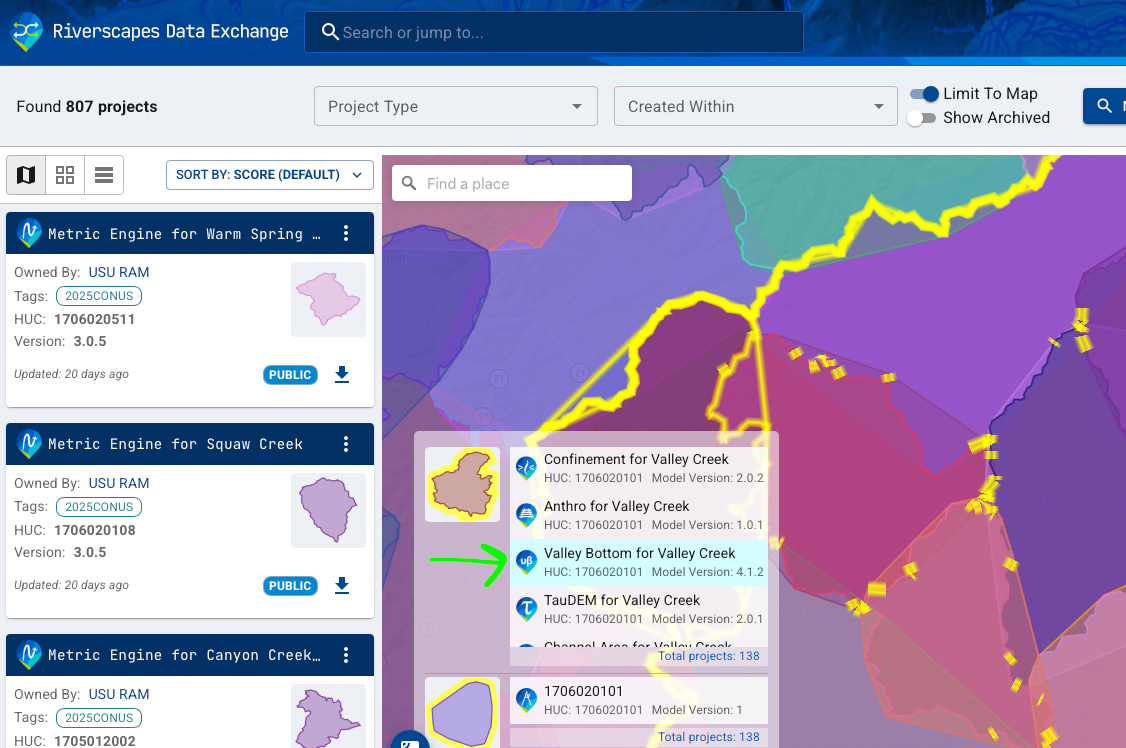Click the 2025CONUS tag on Squaw Creek
Screen dimensions: 1126x748
tap(99, 507)
